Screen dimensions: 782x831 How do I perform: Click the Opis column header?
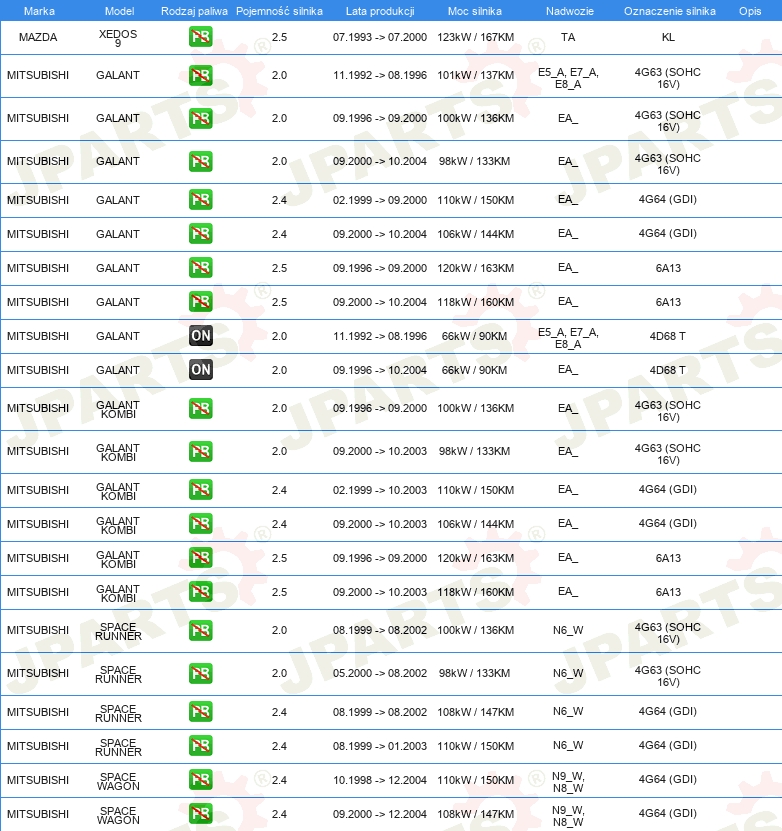pos(750,11)
